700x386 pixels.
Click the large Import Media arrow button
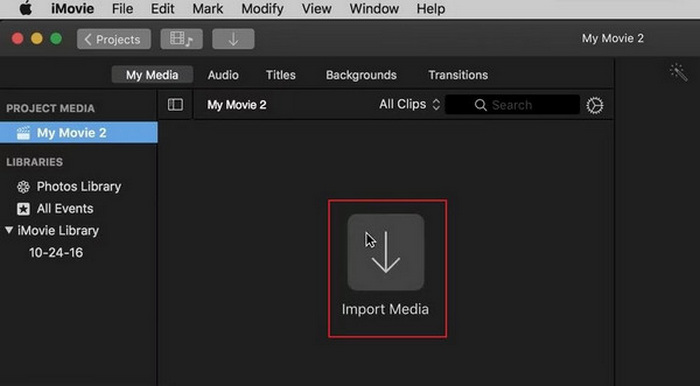(x=386, y=252)
